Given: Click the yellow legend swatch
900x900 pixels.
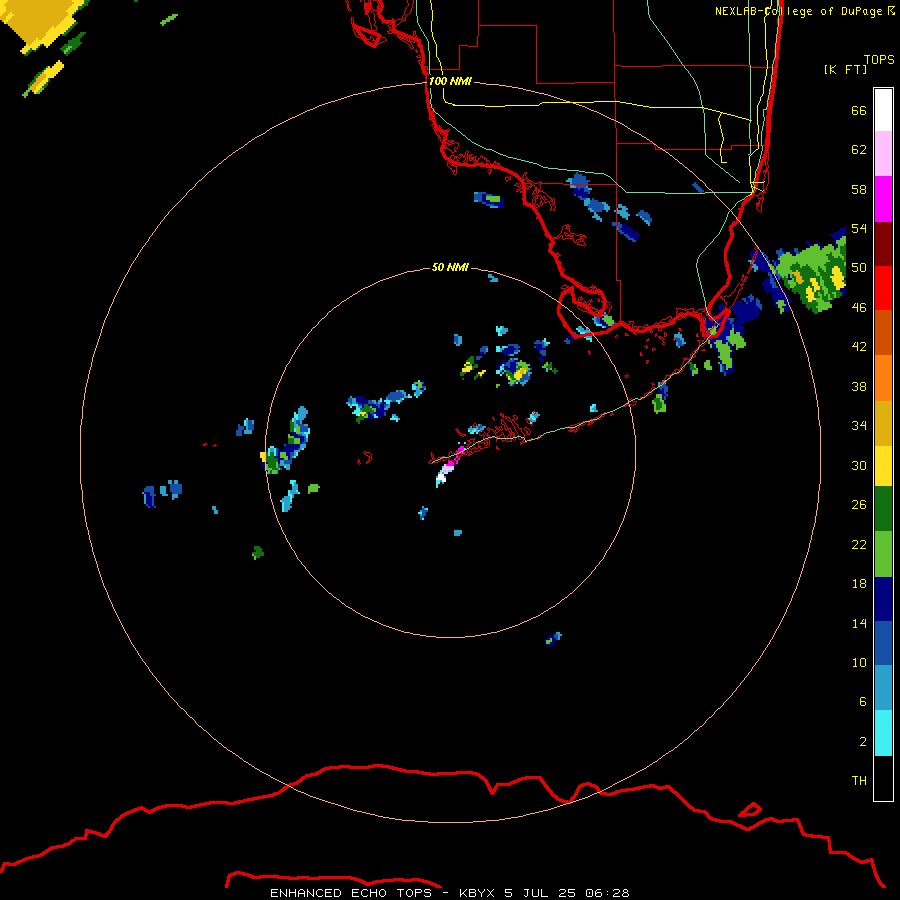Looking at the screenshot, I should click(x=883, y=466).
